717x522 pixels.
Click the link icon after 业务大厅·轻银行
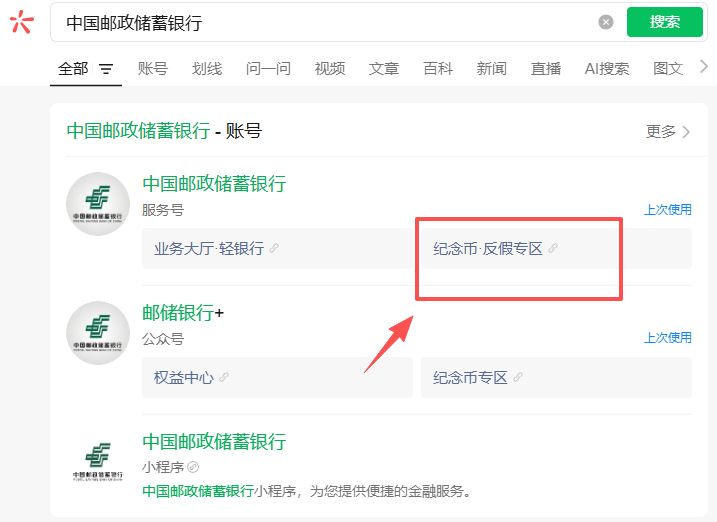274,248
